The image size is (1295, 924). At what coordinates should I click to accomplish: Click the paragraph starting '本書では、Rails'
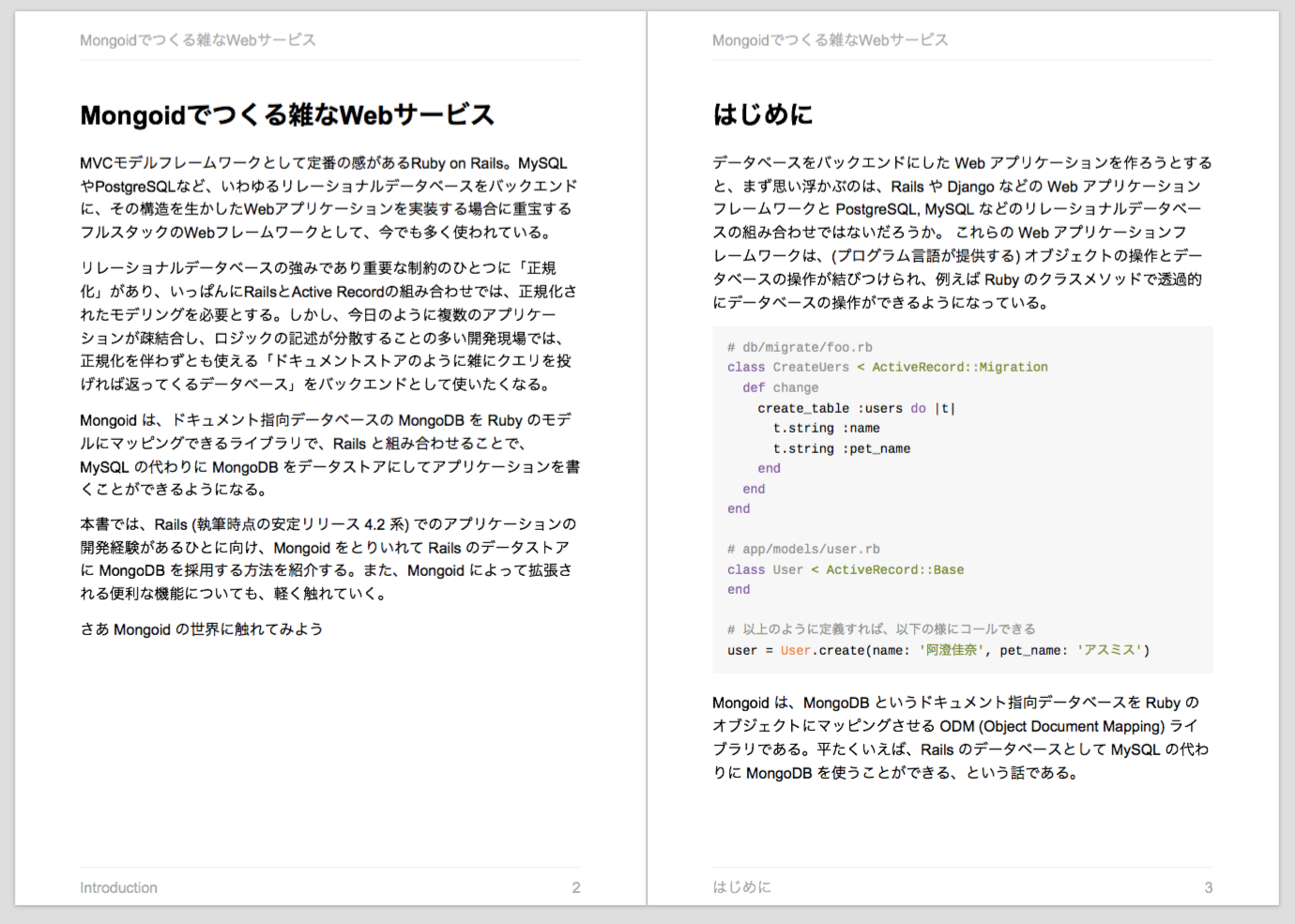point(328,558)
